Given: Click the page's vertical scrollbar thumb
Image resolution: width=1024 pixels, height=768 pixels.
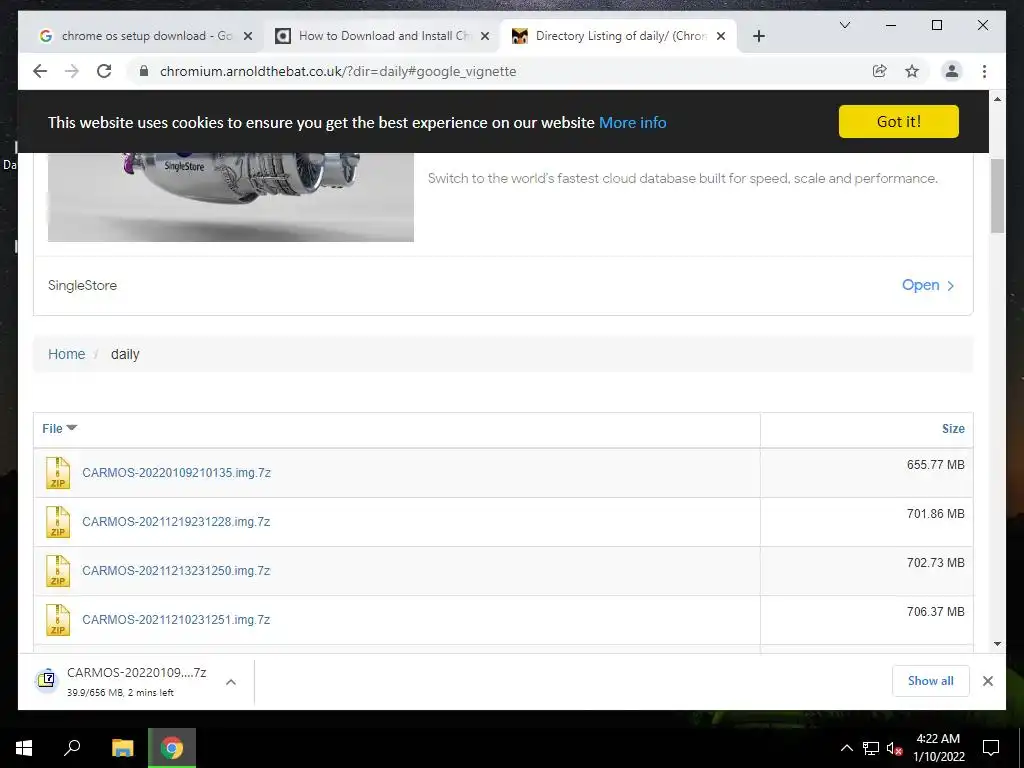Looking at the screenshot, I should pyautogui.click(x=997, y=195).
